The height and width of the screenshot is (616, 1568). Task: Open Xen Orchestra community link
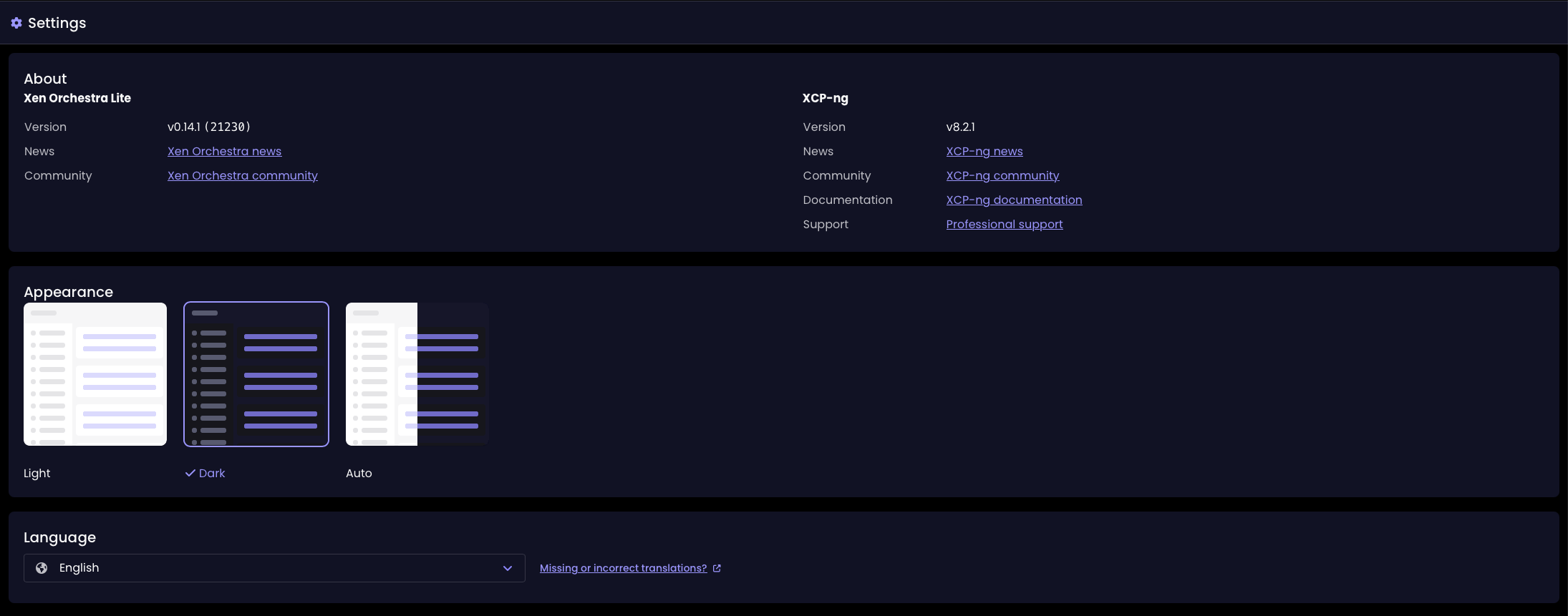[243, 175]
